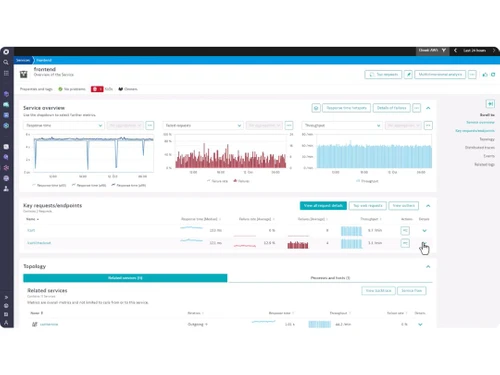Expand details of the first related service row

tap(420, 324)
